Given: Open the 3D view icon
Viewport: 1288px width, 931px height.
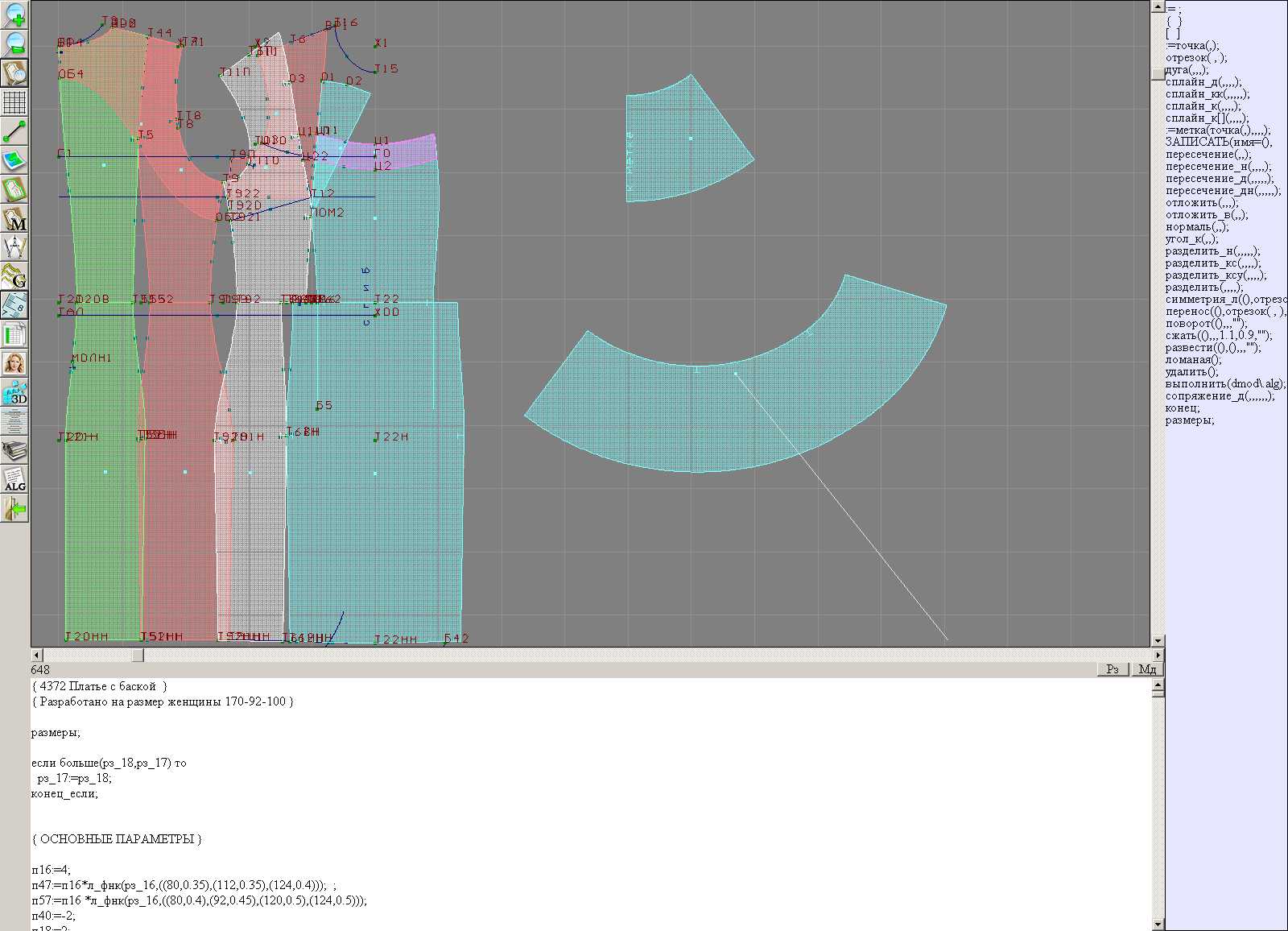Looking at the screenshot, I should 14,392.
